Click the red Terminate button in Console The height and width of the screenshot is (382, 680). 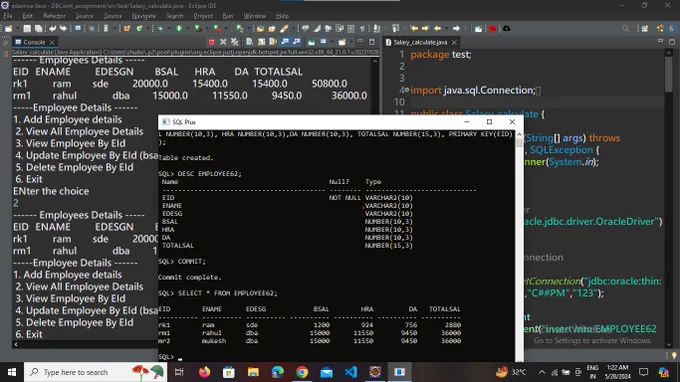pos(211,42)
